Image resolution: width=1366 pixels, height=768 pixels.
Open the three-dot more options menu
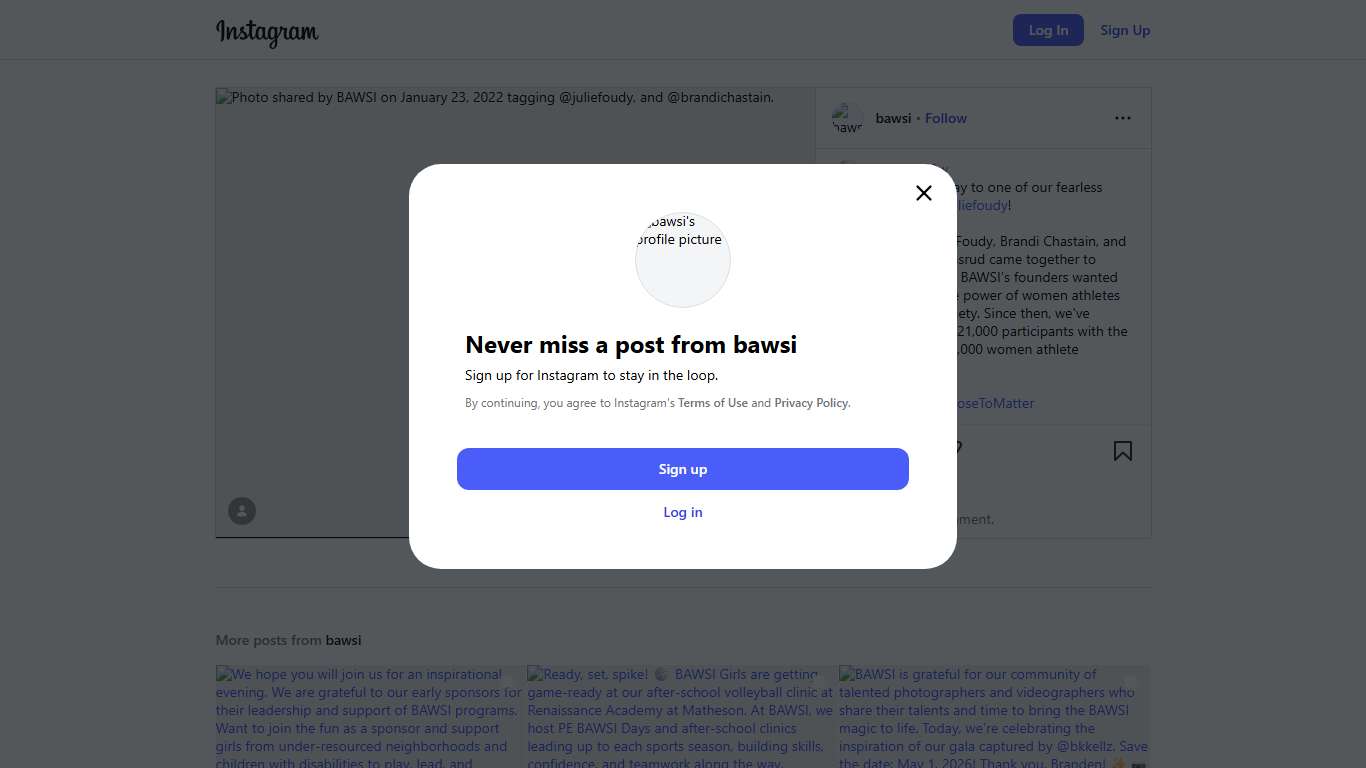pos(1123,118)
